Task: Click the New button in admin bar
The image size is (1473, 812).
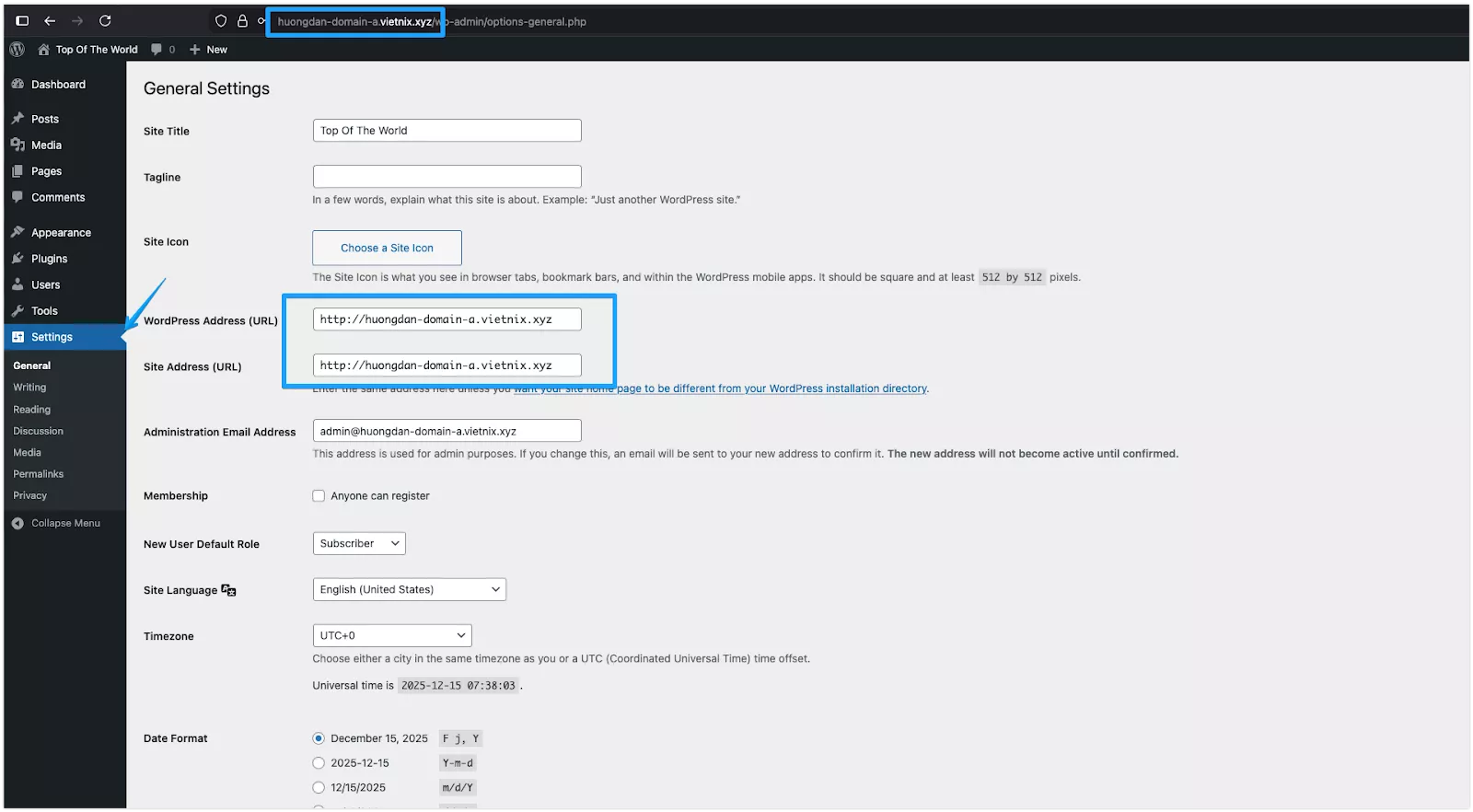Action: click(209, 50)
